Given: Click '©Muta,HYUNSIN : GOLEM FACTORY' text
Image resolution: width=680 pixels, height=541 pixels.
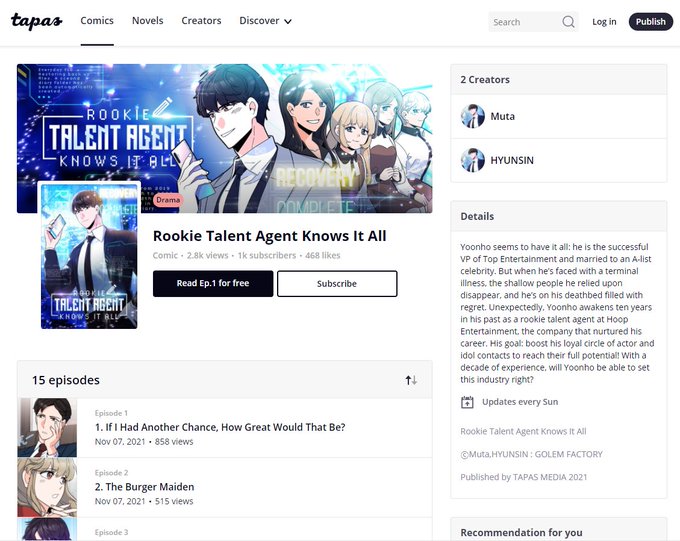Looking at the screenshot, I should pyautogui.click(x=531, y=454).
